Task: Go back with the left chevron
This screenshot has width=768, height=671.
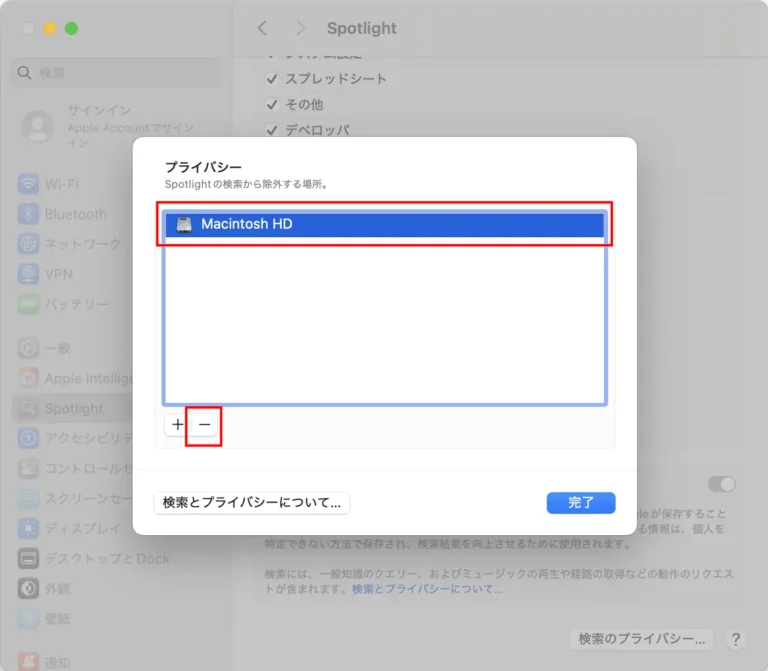Action: tap(263, 28)
